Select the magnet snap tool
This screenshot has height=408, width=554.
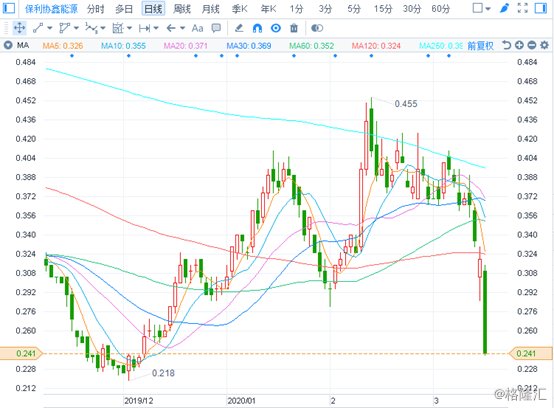click(x=258, y=28)
